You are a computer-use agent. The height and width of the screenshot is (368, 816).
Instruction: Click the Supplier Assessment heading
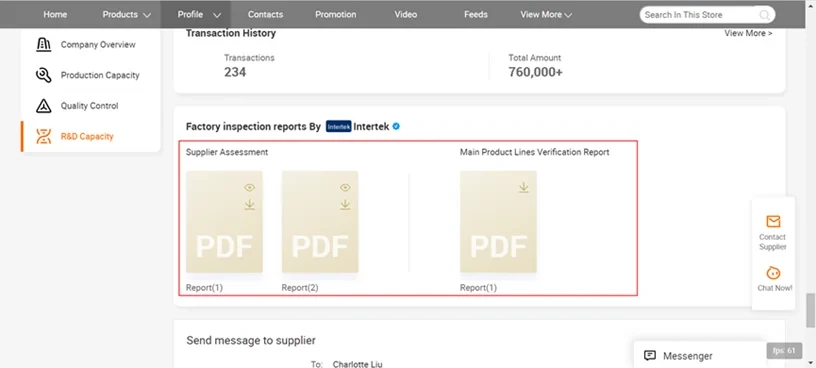coord(227,153)
